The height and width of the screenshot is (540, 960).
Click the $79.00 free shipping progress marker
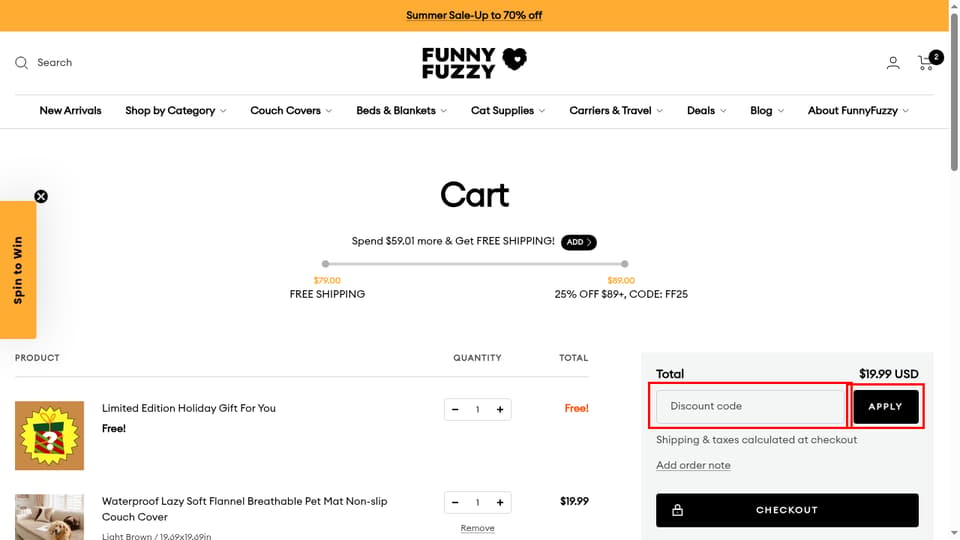click(x=326, y=264)
